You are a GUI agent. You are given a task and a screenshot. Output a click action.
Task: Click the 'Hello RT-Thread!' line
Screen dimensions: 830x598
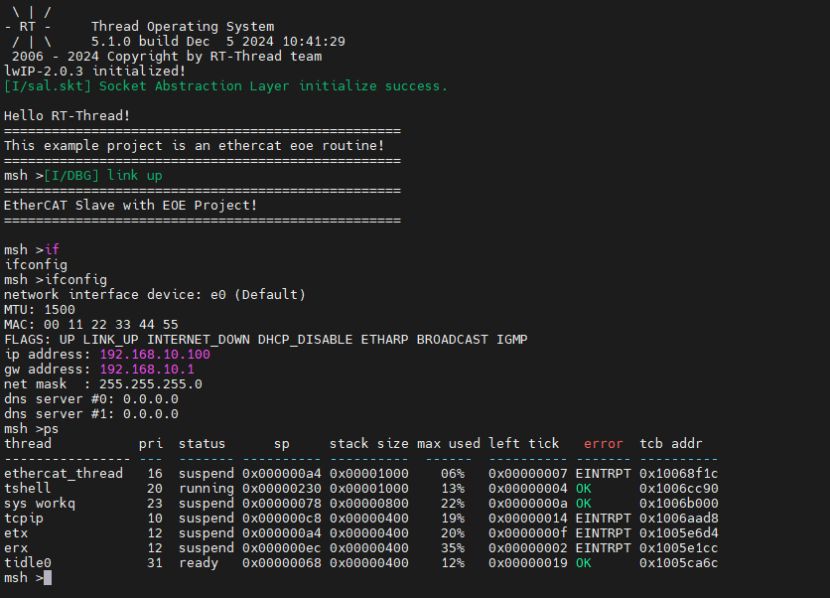tap(67, 116)
